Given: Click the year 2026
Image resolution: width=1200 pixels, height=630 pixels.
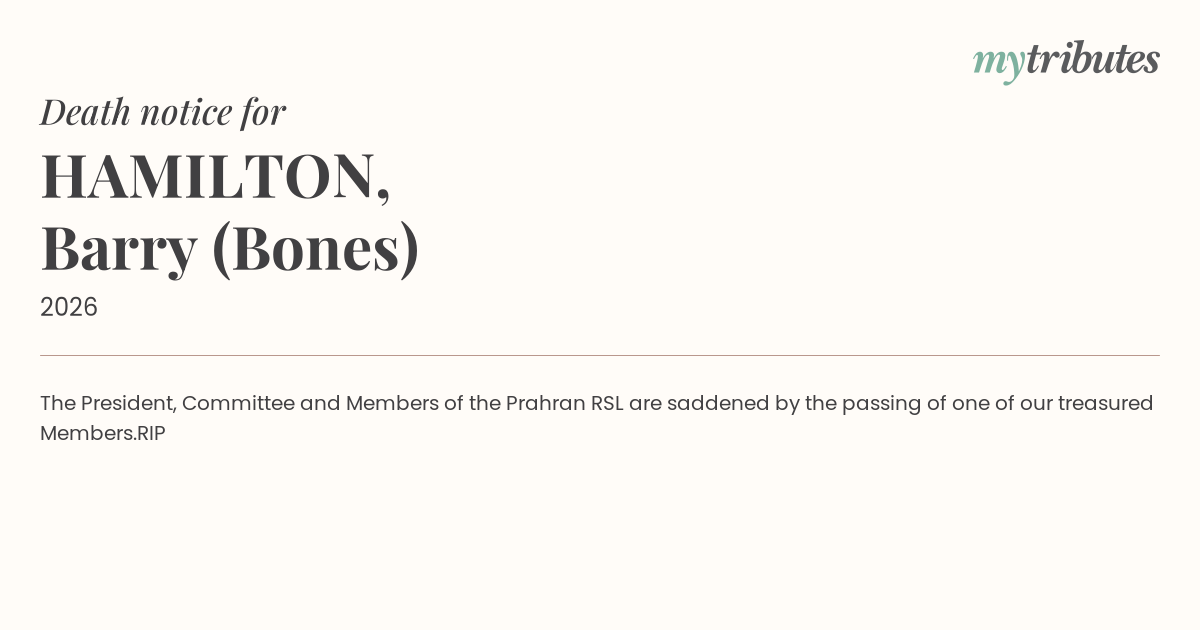Looking at the screenshot, I should pyautogui.click(x=69, y=307).
